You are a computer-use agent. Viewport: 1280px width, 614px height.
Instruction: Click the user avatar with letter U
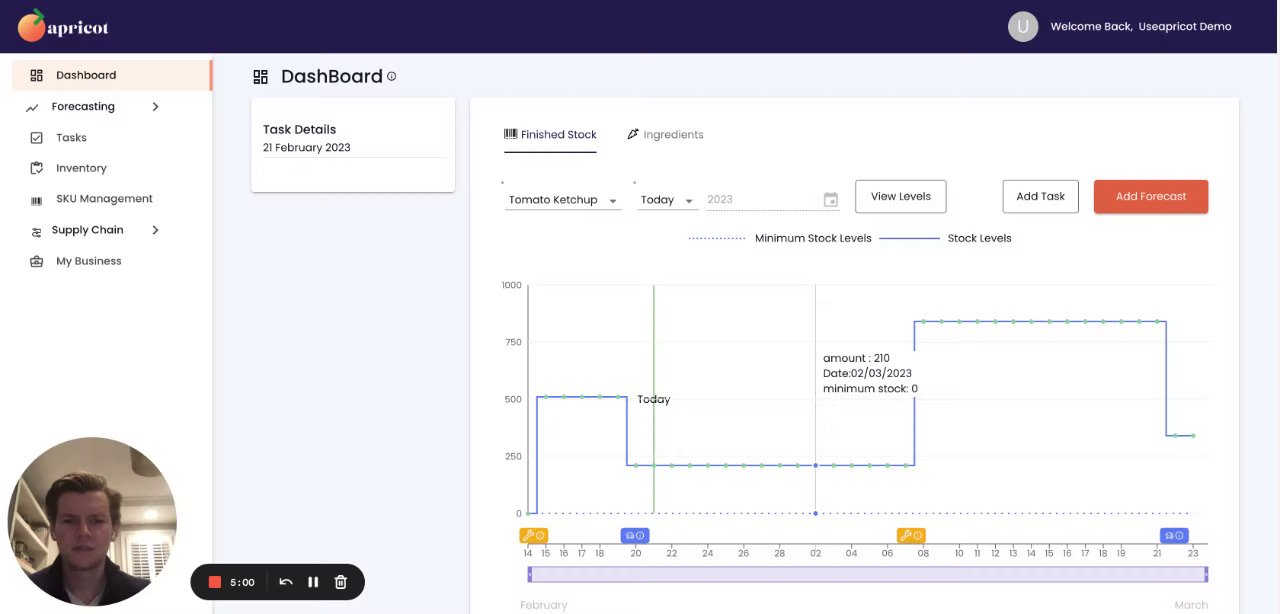pos(1022,27)
